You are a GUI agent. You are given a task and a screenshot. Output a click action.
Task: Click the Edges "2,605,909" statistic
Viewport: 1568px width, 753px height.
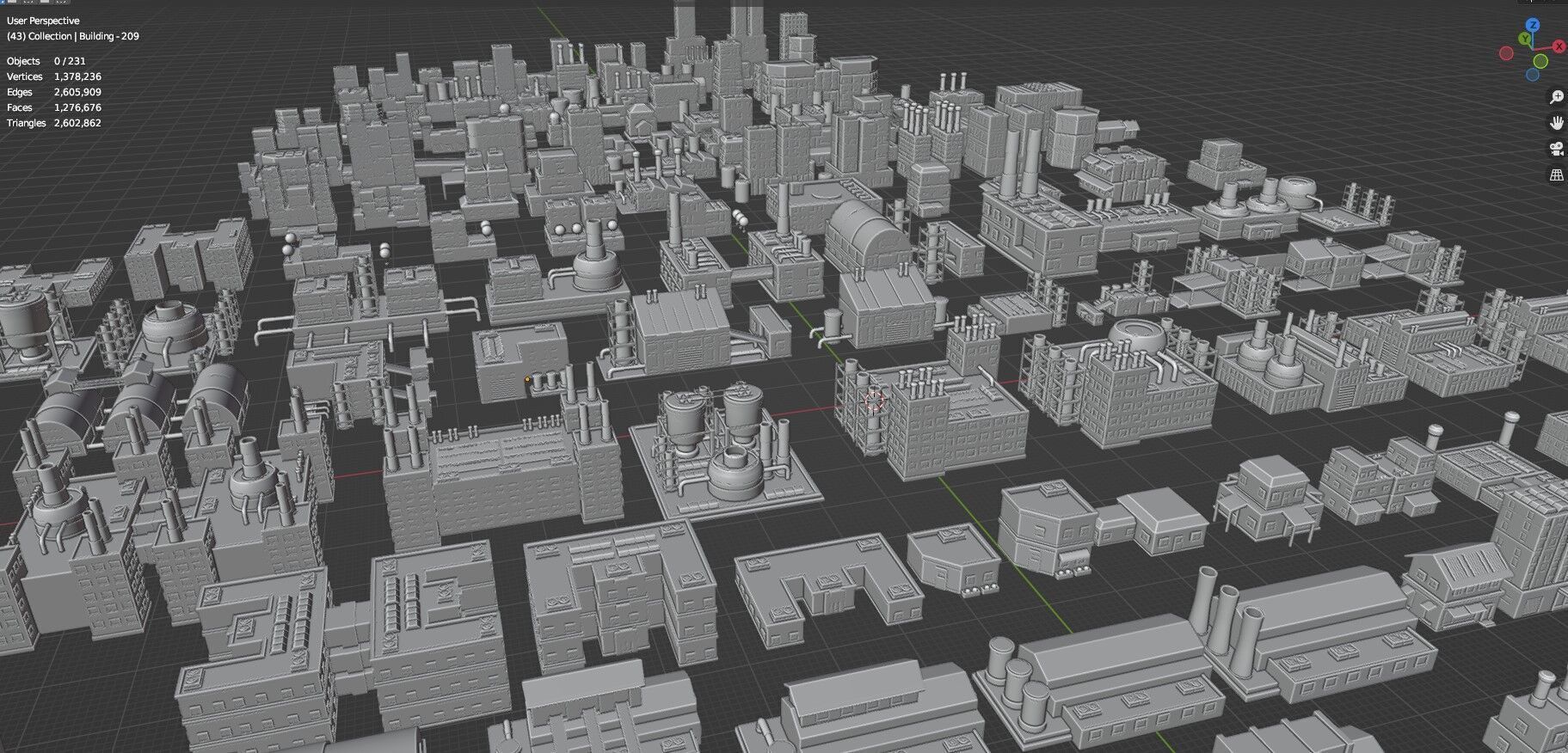77,92
